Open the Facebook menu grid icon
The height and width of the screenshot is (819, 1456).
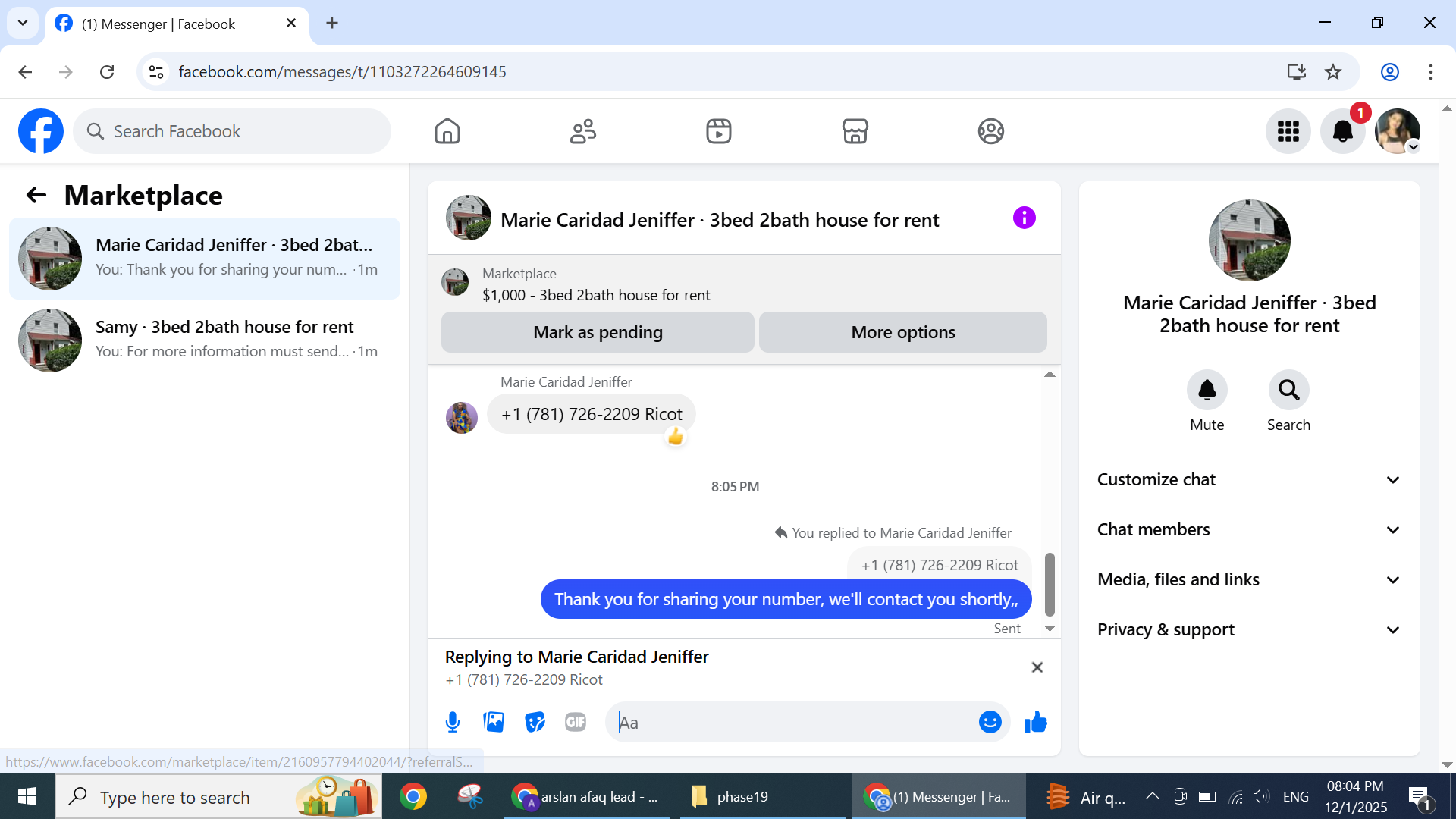coord(1288,131)
